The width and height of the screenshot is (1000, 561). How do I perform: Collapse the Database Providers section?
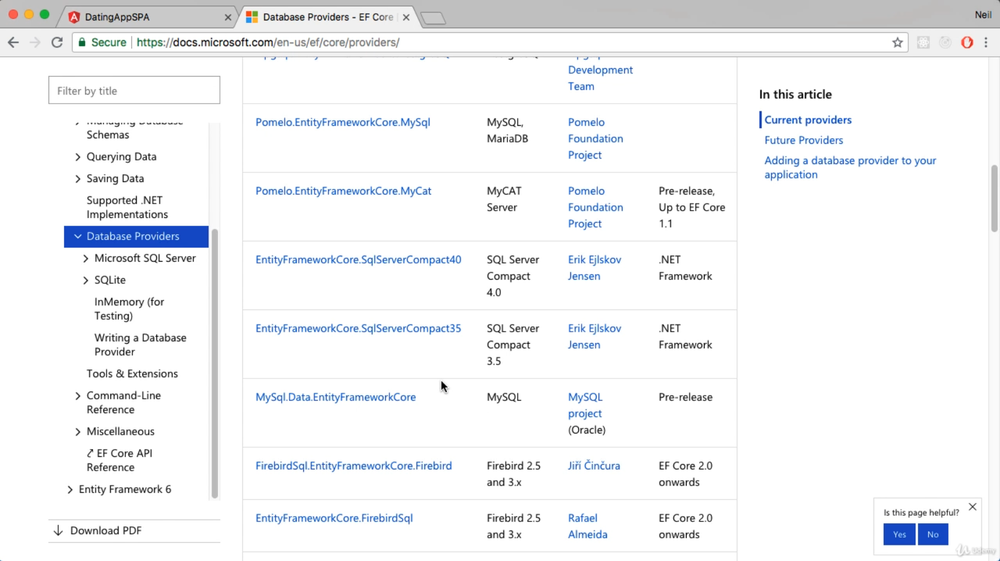pos(78,237)
